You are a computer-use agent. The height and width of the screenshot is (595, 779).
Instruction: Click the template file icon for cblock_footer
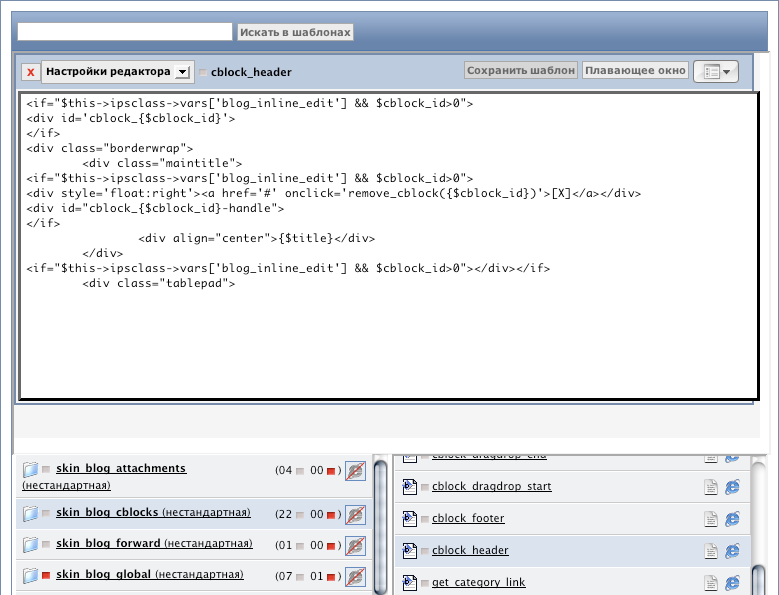click(409, 519)
